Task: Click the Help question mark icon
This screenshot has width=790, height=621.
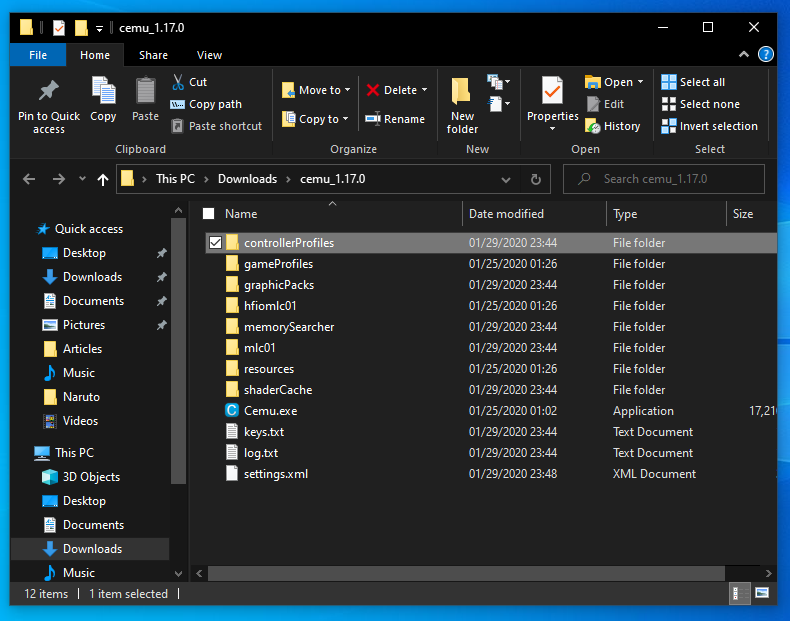Action: pos(766,54)
